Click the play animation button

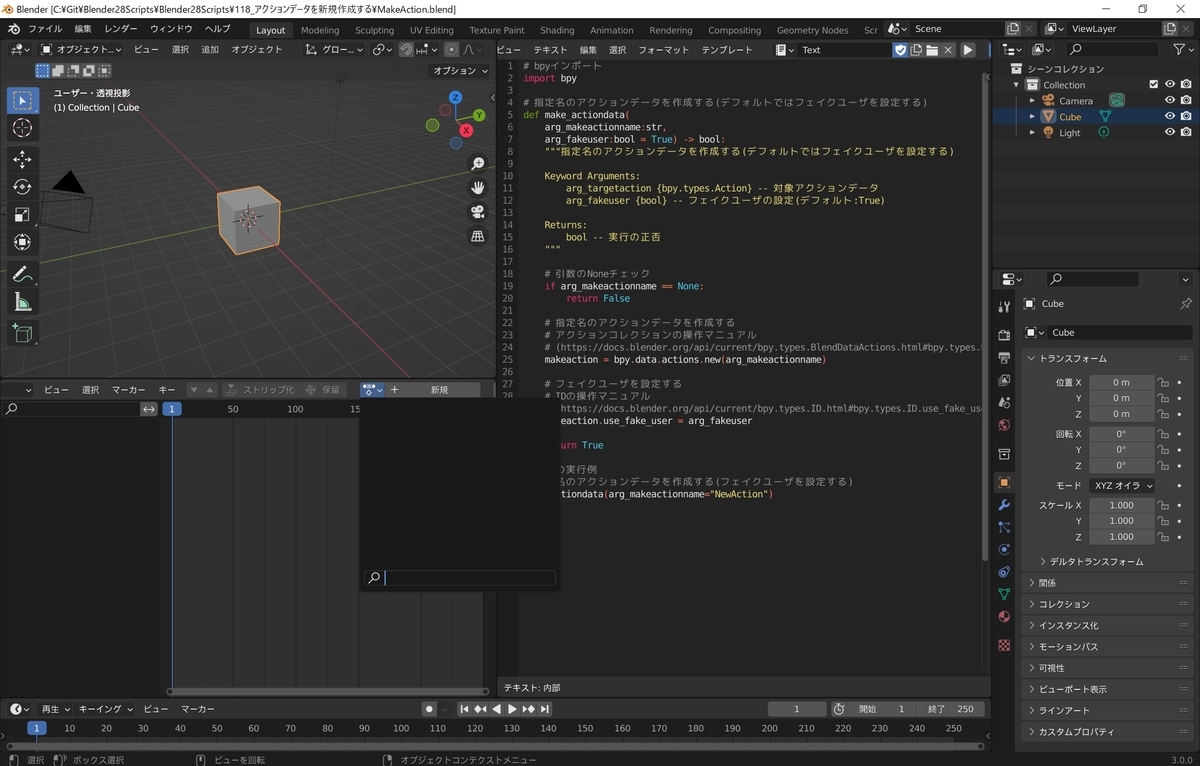coord(513,709)
